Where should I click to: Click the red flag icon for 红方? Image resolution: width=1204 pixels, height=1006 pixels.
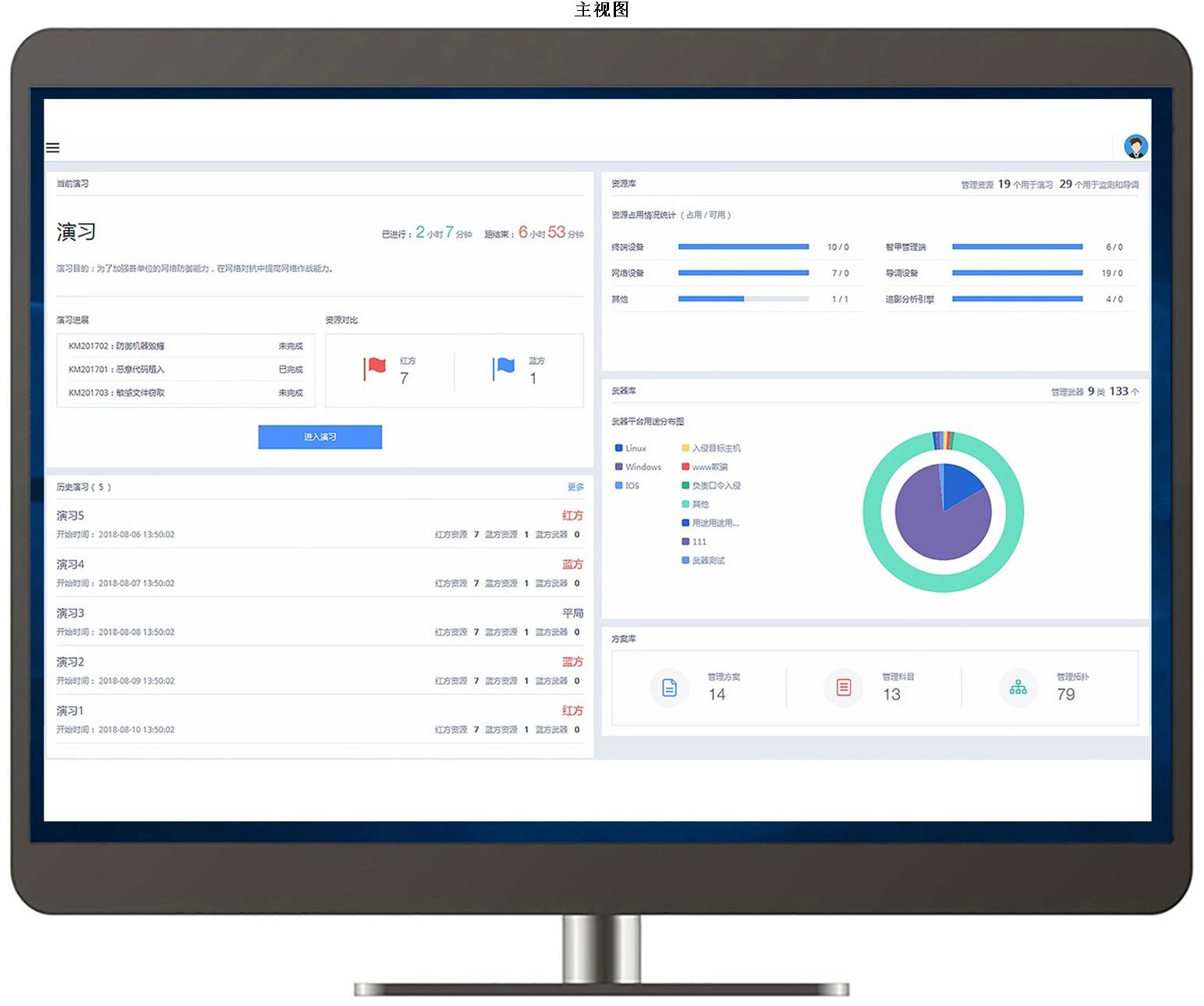[375, 368]
